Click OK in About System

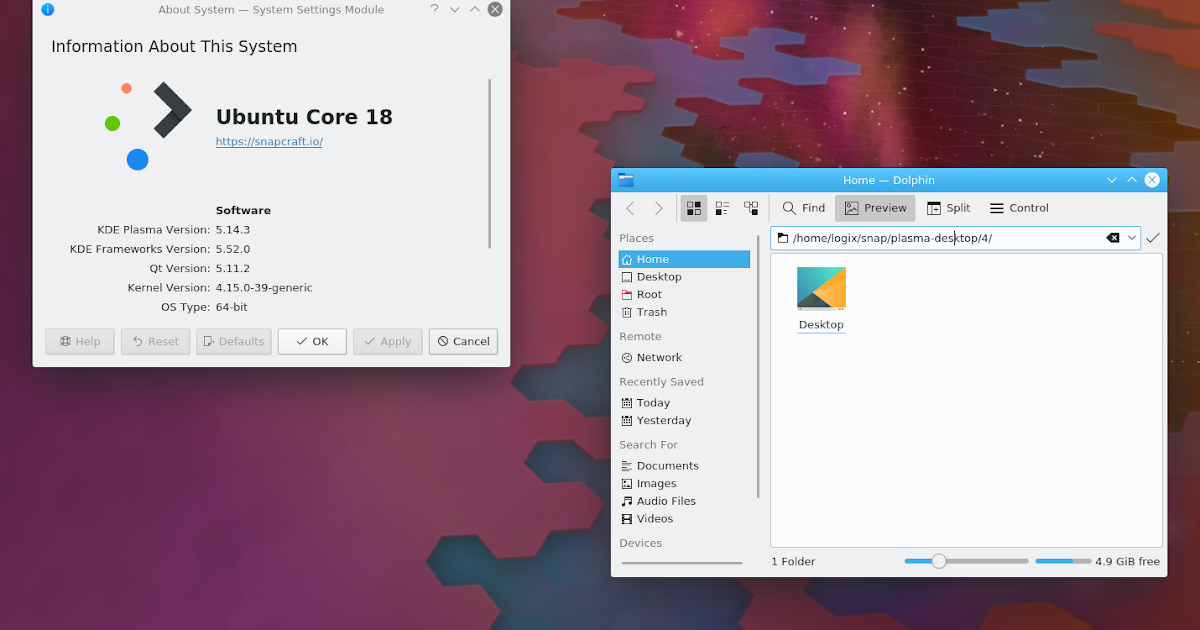coord(312,341)
